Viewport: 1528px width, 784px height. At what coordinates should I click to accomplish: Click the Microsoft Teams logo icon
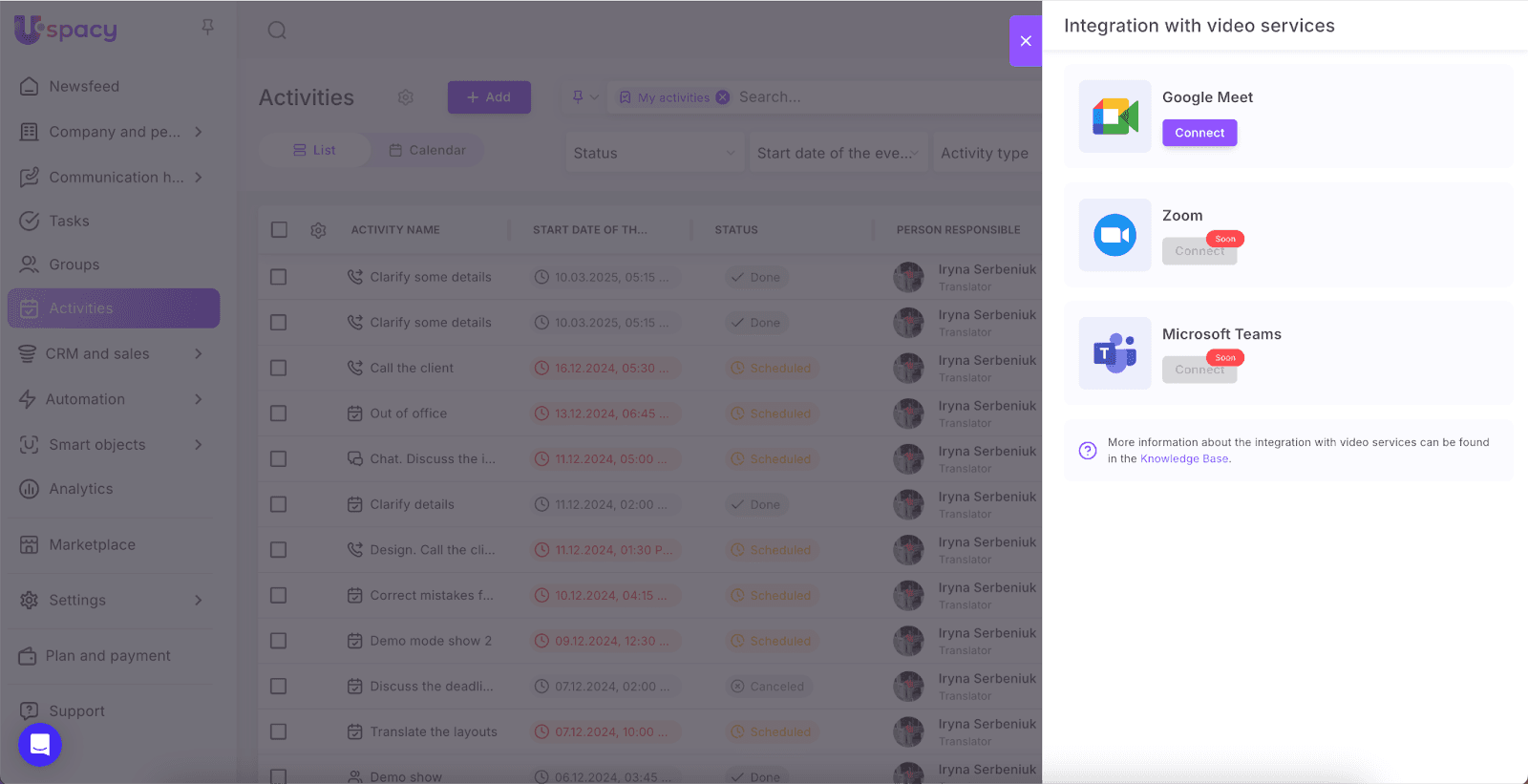[x=1114, y=353]
